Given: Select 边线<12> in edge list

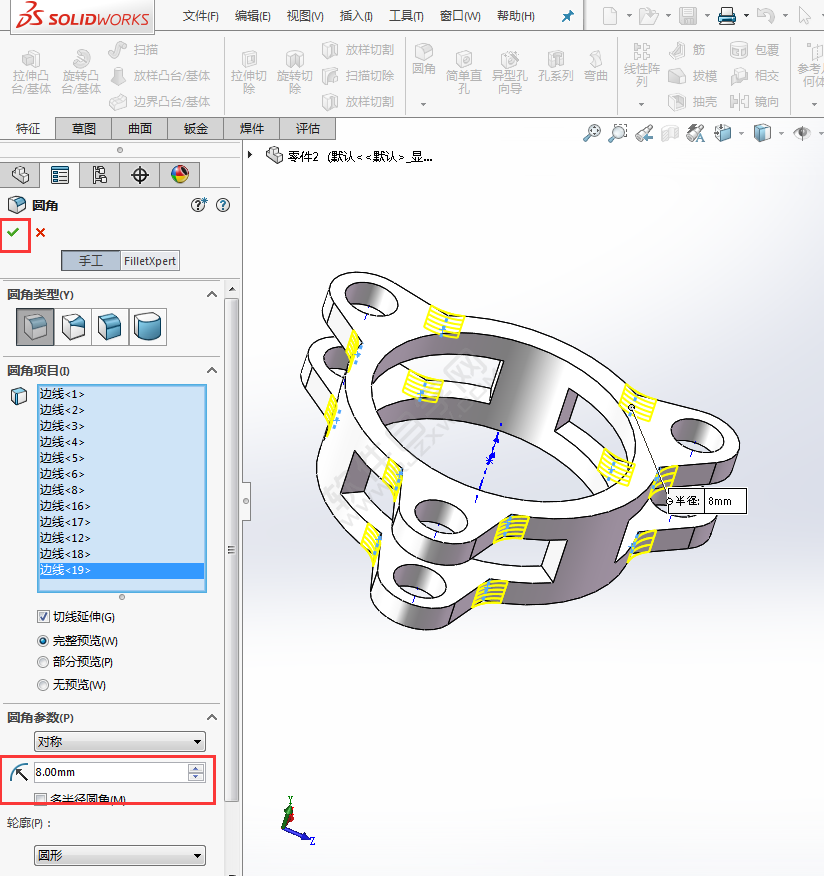Looking at the screenshot, I should 121,538.
